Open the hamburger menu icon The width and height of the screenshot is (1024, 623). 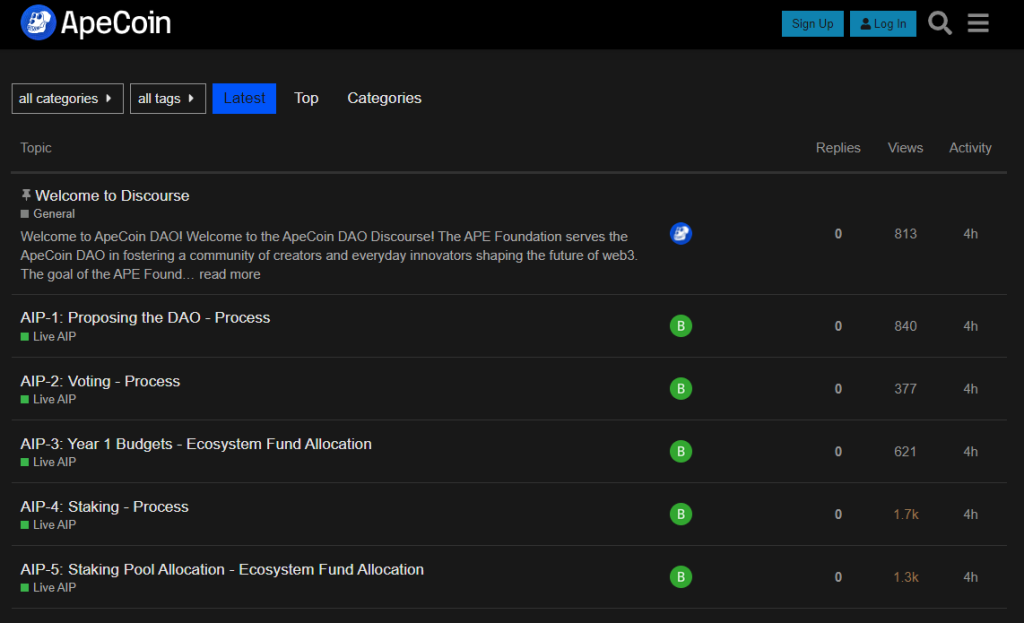pyautogui.click(x=978, y=24)
